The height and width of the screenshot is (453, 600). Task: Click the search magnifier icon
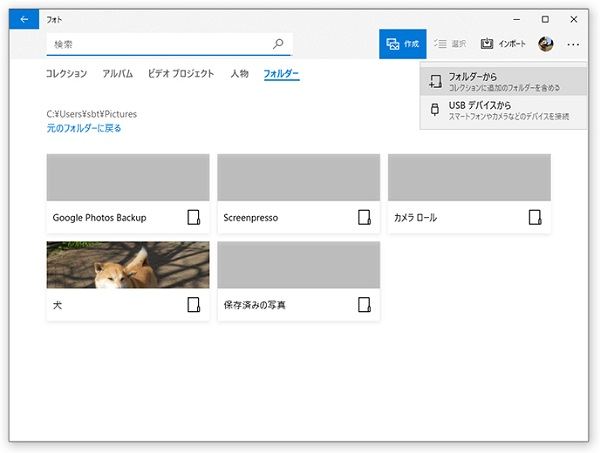pos(278,44)
